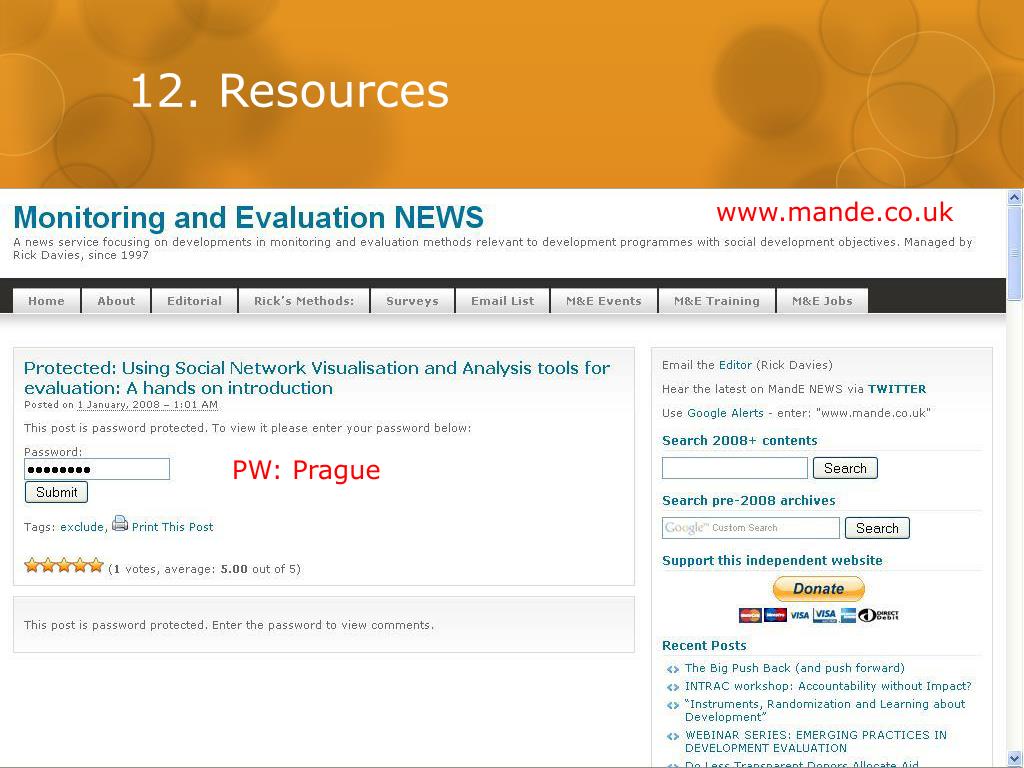Click bullet icon beside The Big Push Back
This screenshot has width=1024, height=768.
tap(673, 669)
